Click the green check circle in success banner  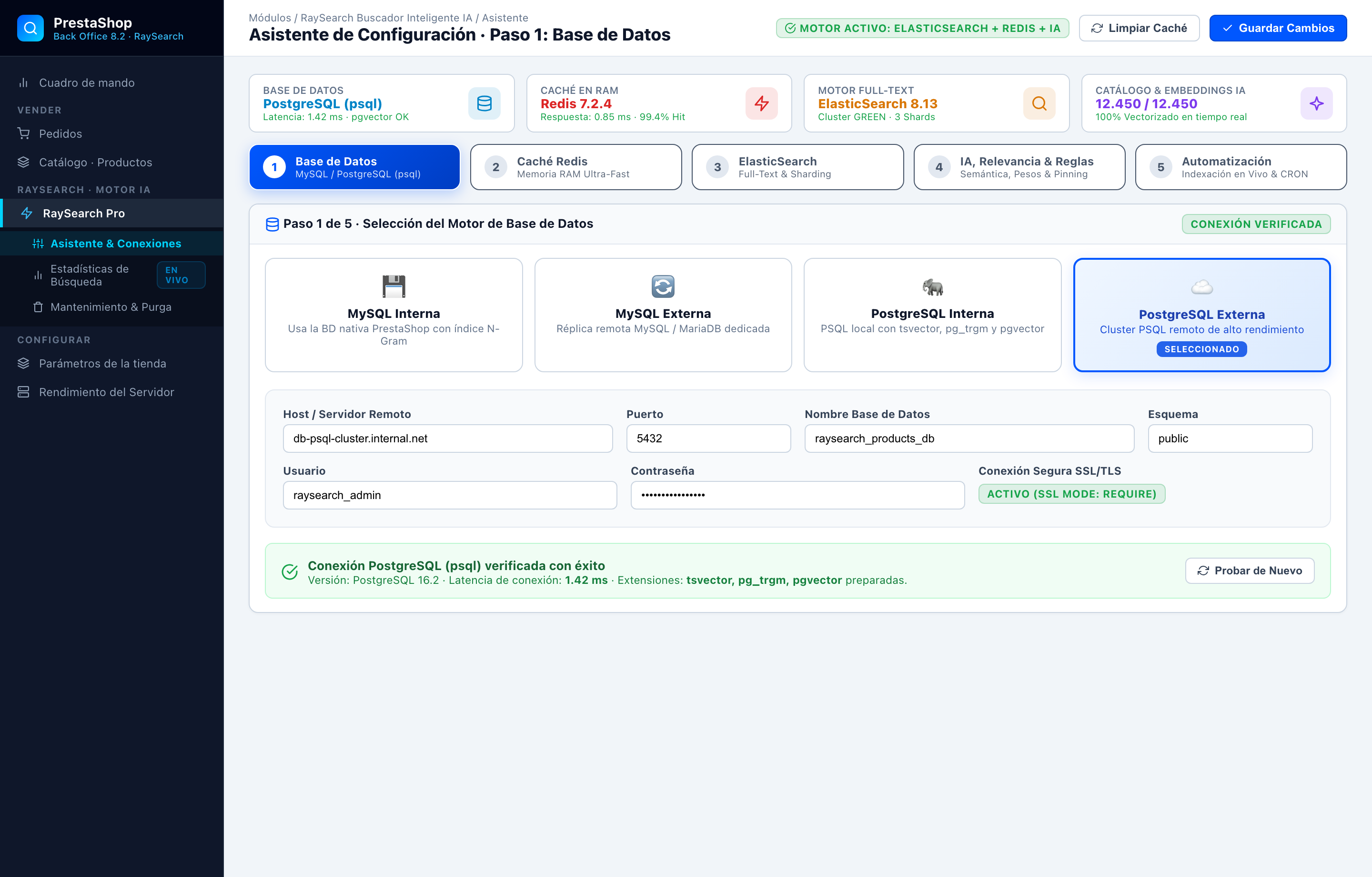tap(290, 571)
